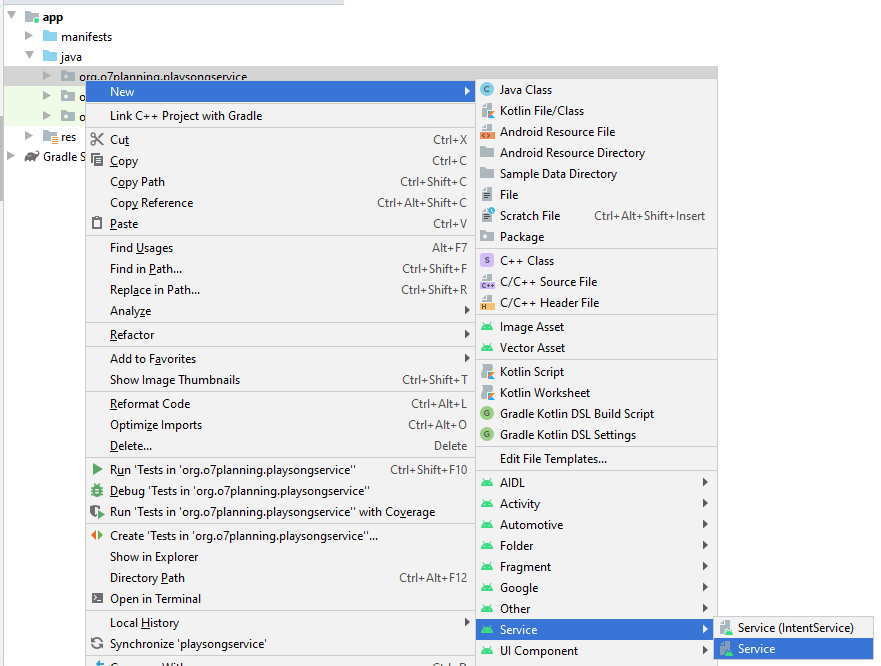Choose Link C++ Project with Gradle

coord(280,116)
